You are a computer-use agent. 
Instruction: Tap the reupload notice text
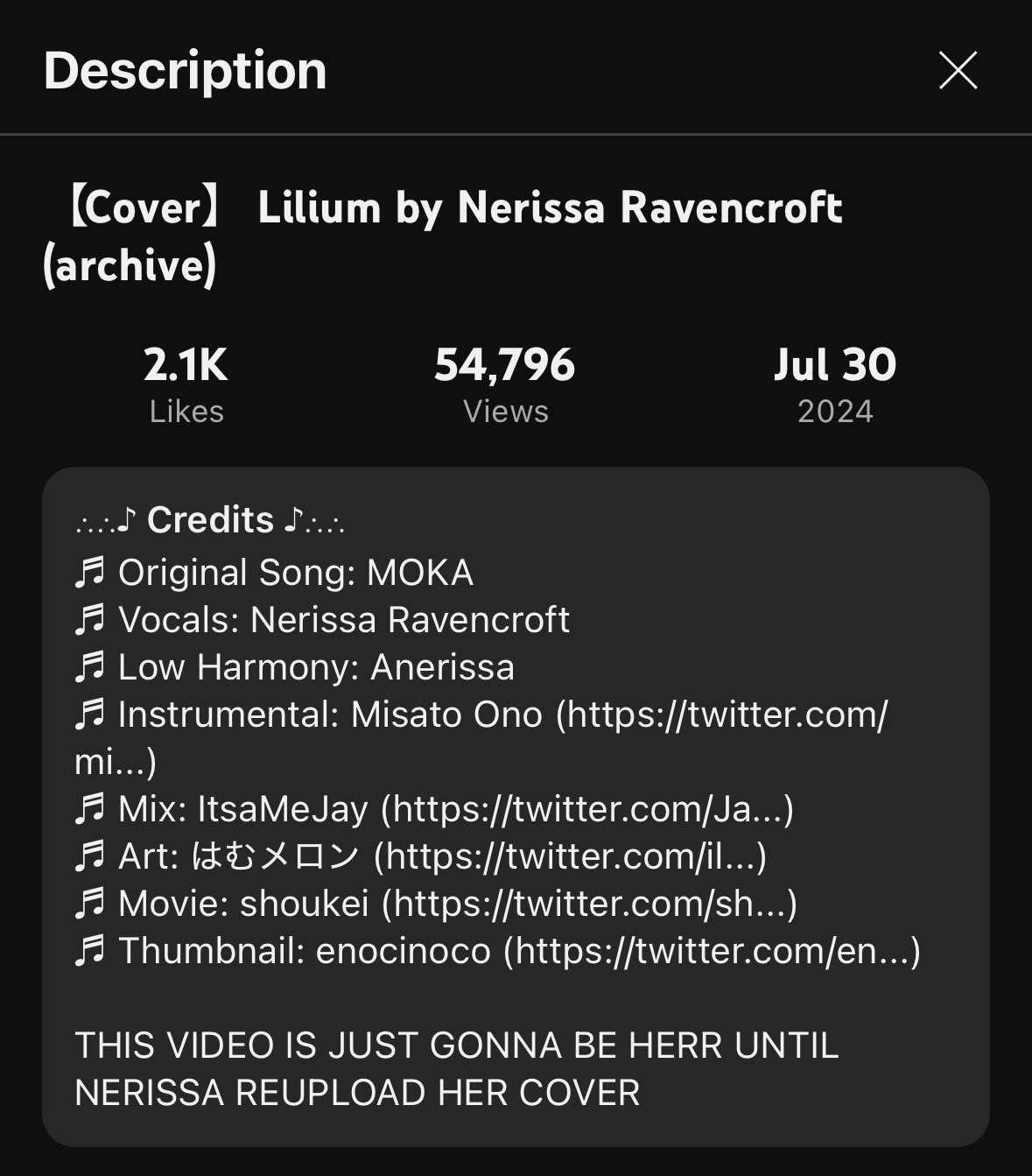tap(455, 1068)
